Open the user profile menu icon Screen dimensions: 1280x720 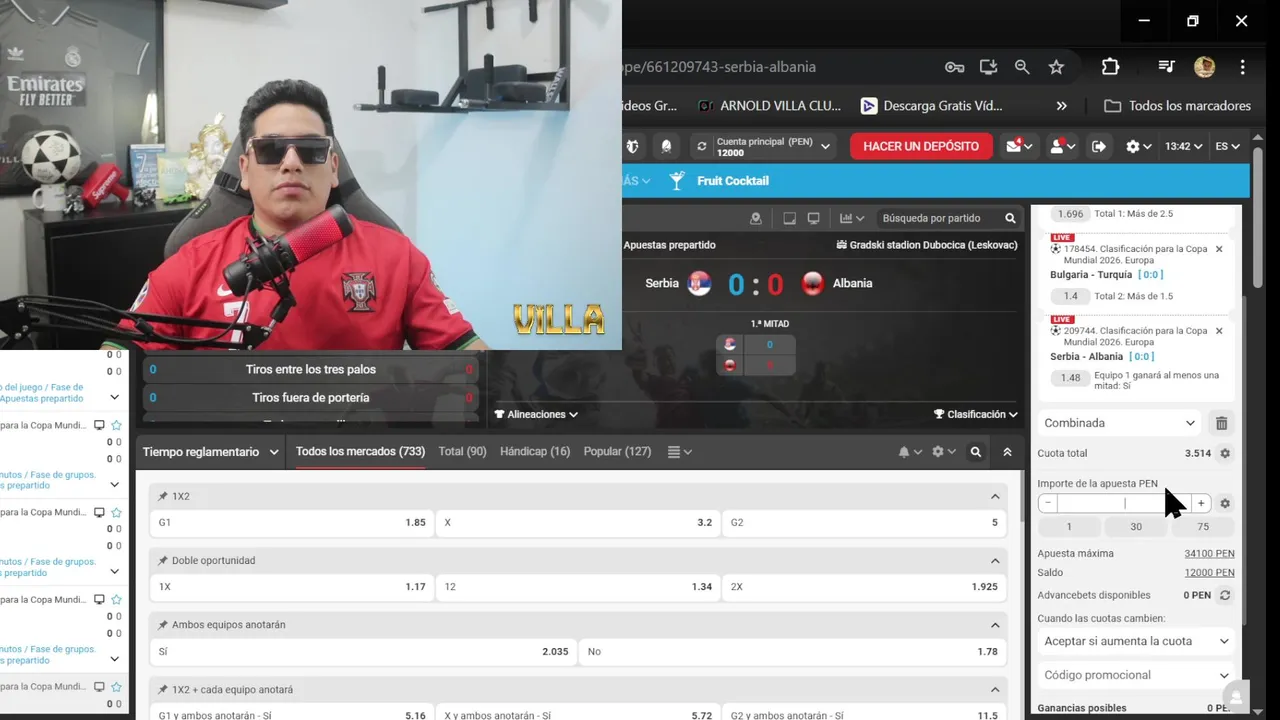pyautogui.click(x=1061, y=146)
